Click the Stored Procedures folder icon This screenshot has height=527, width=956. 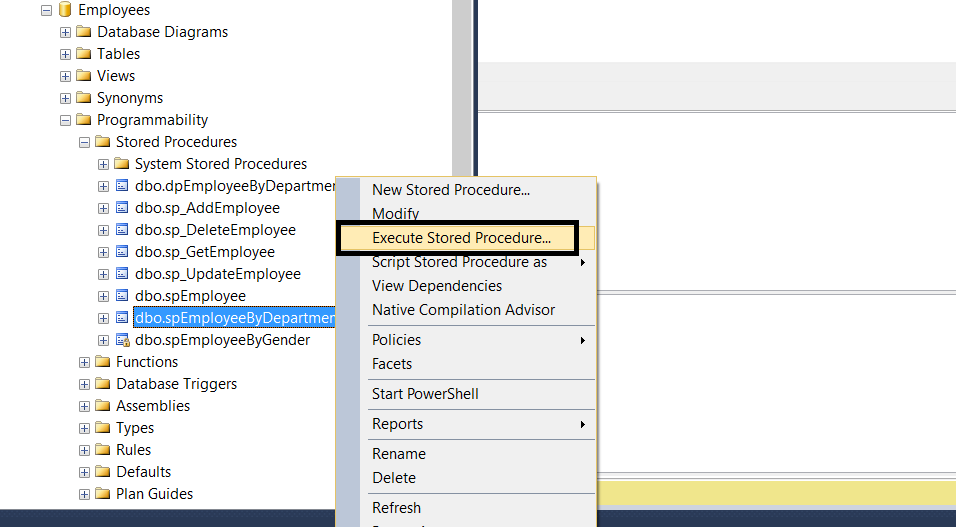point(103,142)
